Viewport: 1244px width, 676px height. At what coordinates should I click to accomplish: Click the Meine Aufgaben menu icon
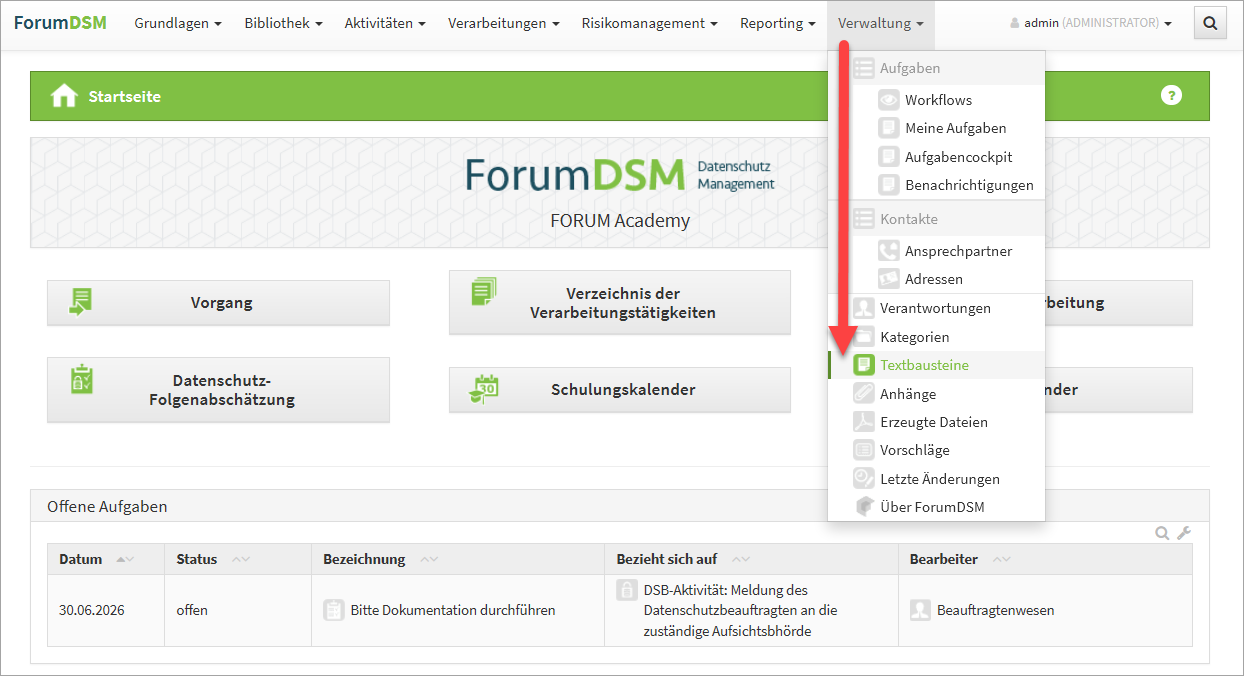(888, 128)
